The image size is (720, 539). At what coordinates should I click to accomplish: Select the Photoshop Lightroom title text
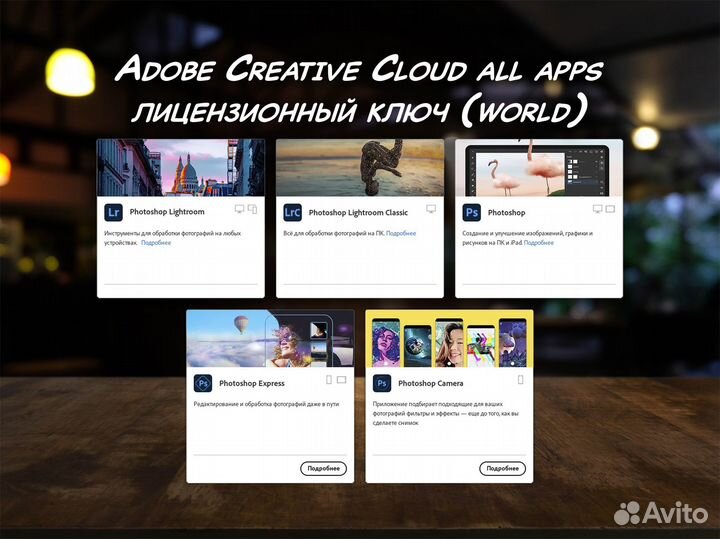click(x=167, y=212)
